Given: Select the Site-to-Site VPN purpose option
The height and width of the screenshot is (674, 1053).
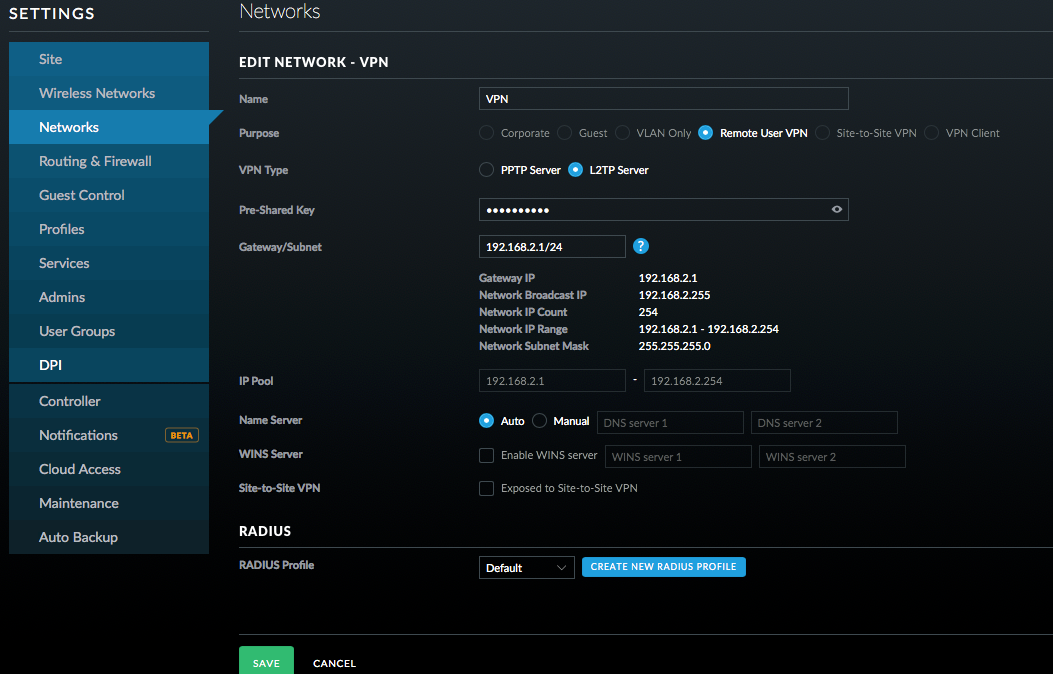Looking at the screenshot, I should tap(823, 133).
